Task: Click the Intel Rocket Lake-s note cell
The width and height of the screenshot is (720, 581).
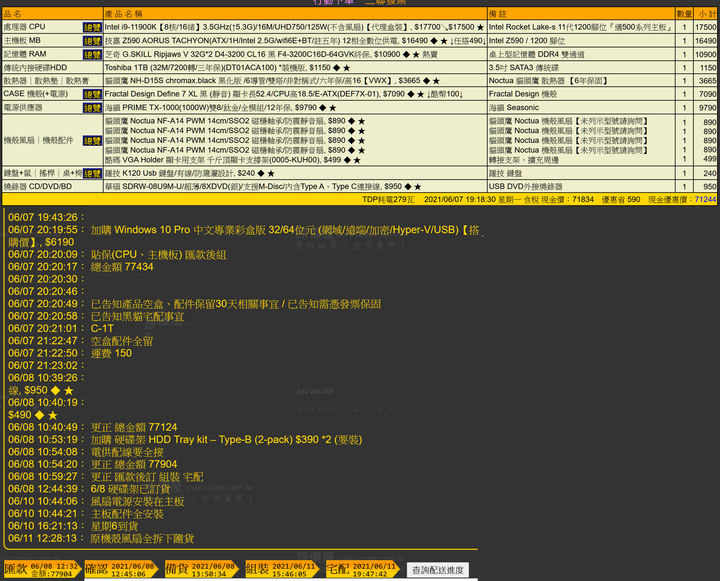Action: click(x=580, y=27)
